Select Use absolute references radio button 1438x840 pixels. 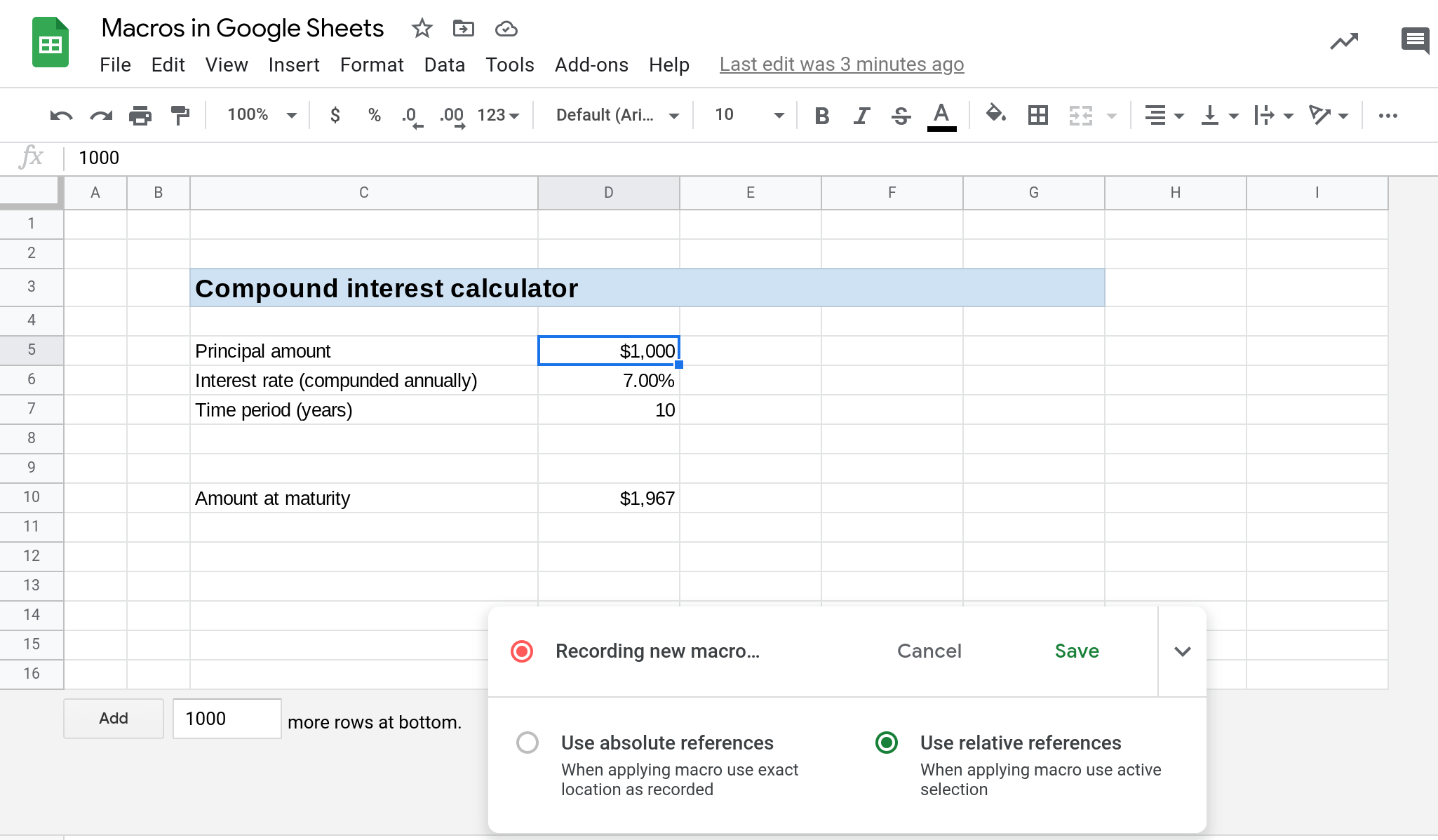pos(528,743)
